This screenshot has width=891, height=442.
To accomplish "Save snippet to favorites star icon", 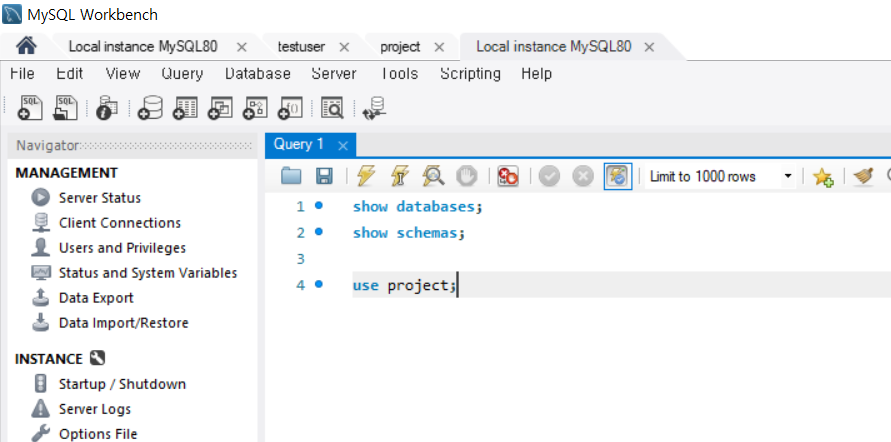I will point(823,177).
